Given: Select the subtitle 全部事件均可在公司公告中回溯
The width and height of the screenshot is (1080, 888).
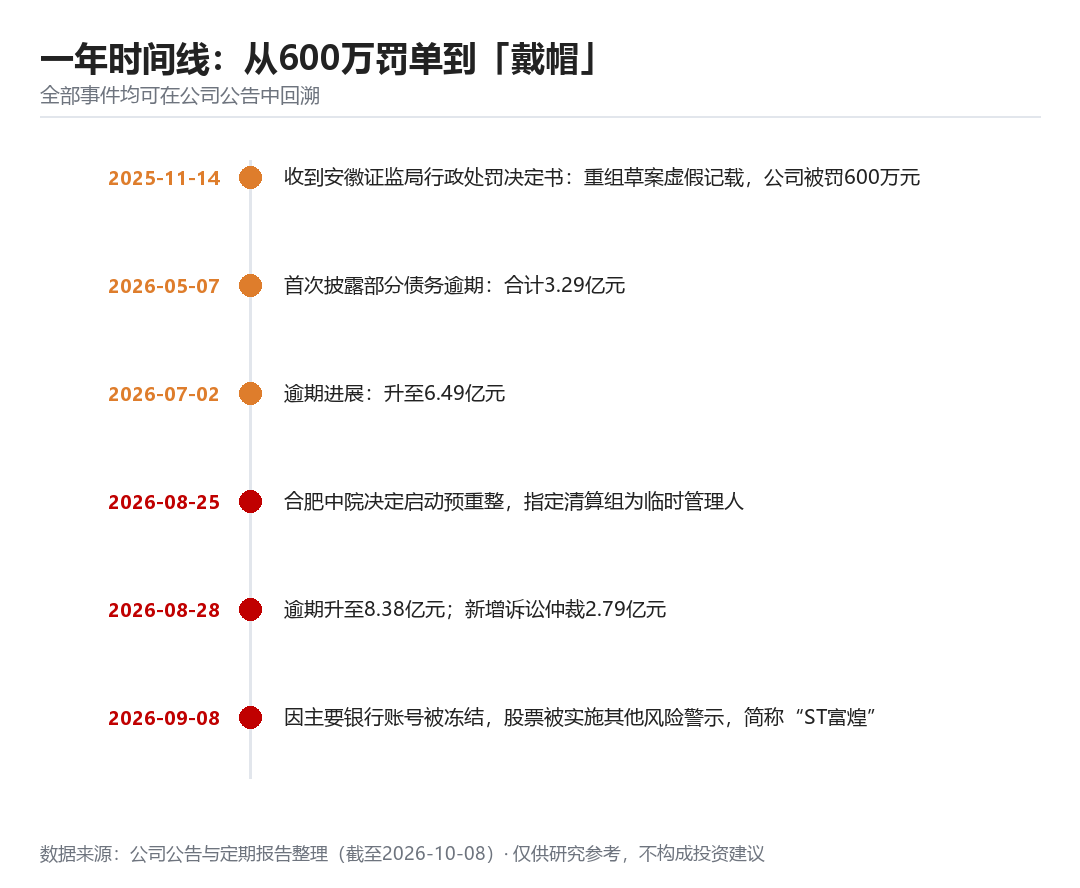Looking at the screenshot, I should 180,96.
